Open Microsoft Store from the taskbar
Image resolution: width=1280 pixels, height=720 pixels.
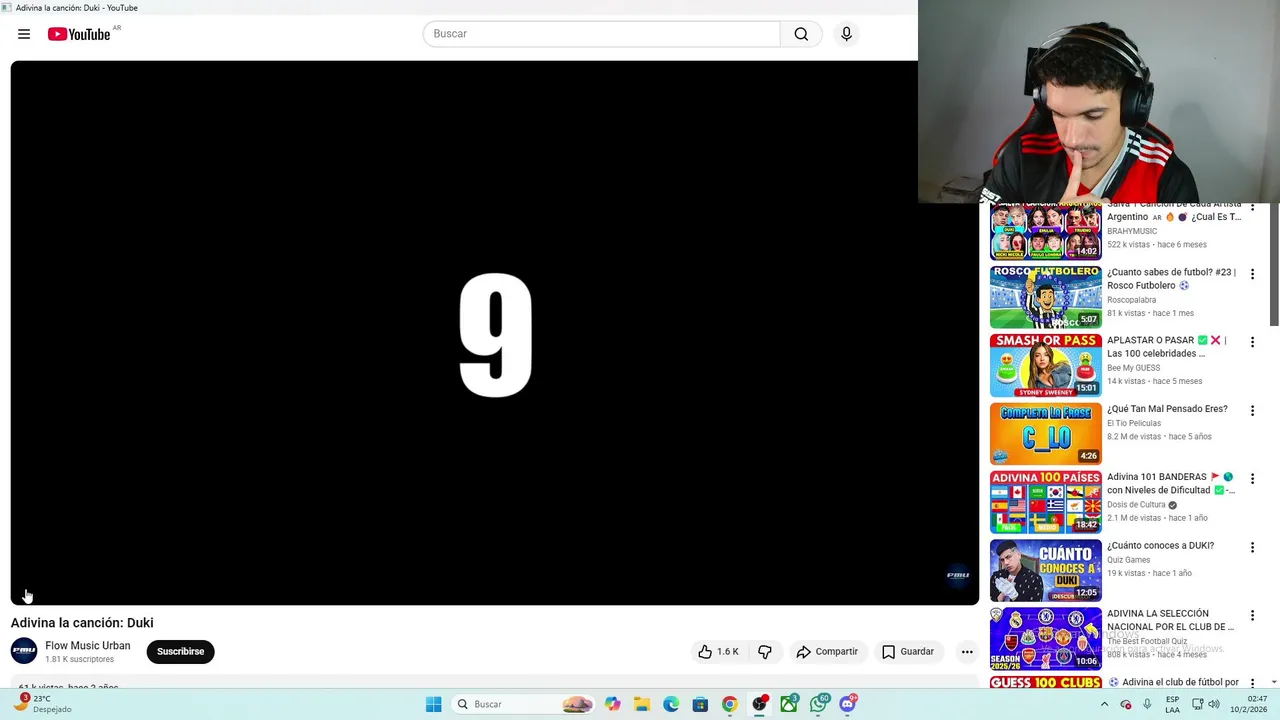[x=700, y=704]
